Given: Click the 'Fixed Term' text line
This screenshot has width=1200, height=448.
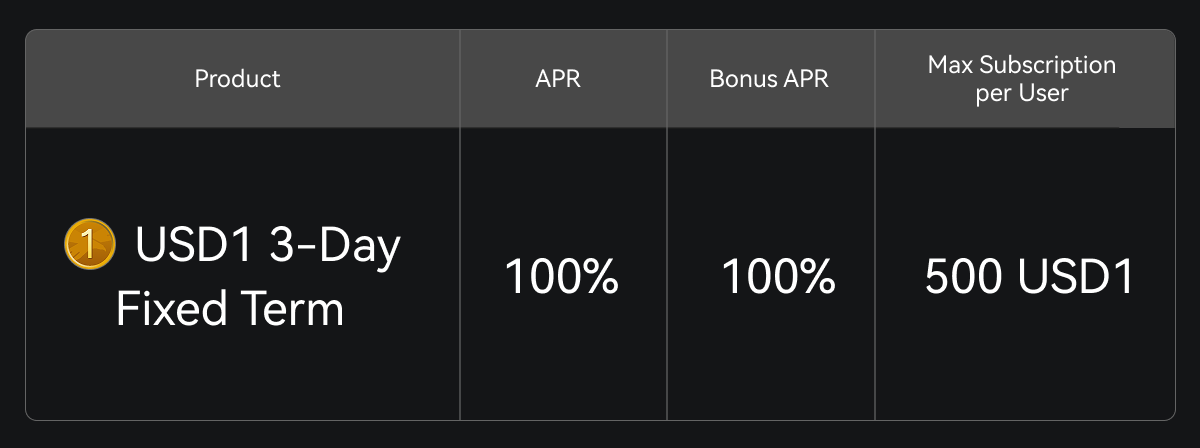Looking at the screenshot, I should click(230, 309).
